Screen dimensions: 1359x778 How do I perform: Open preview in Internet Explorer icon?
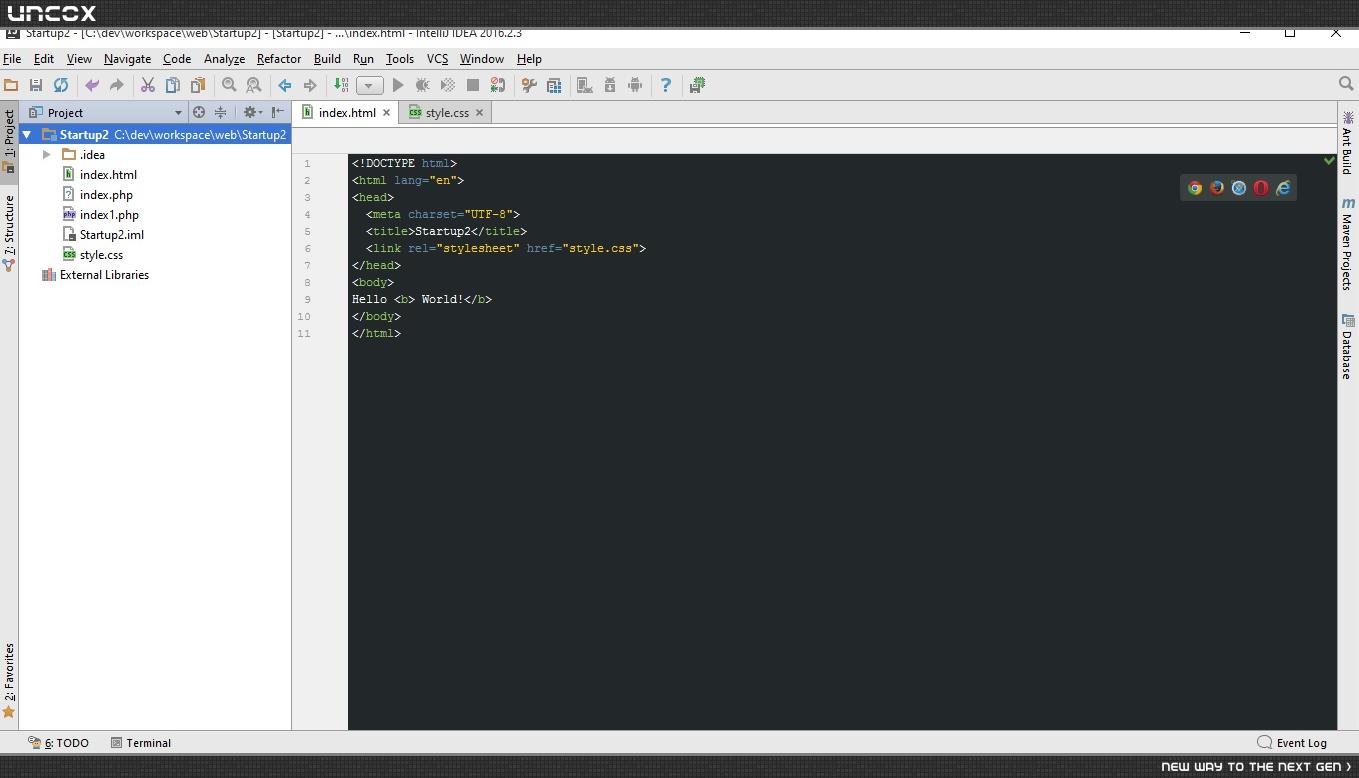(x=1283, y=188)
